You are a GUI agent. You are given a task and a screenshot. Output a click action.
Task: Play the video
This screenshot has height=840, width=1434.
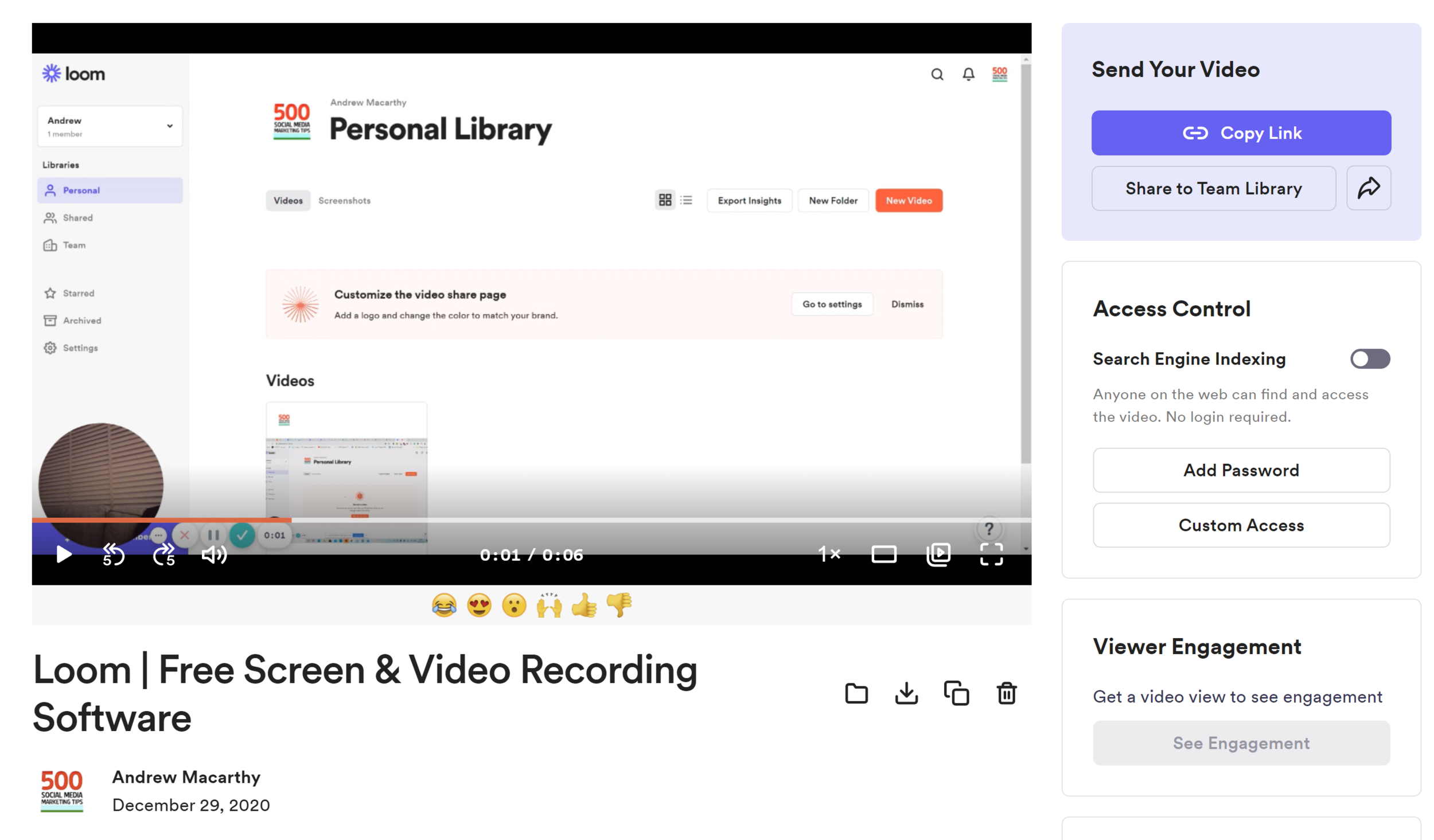(x=64, y=554)
